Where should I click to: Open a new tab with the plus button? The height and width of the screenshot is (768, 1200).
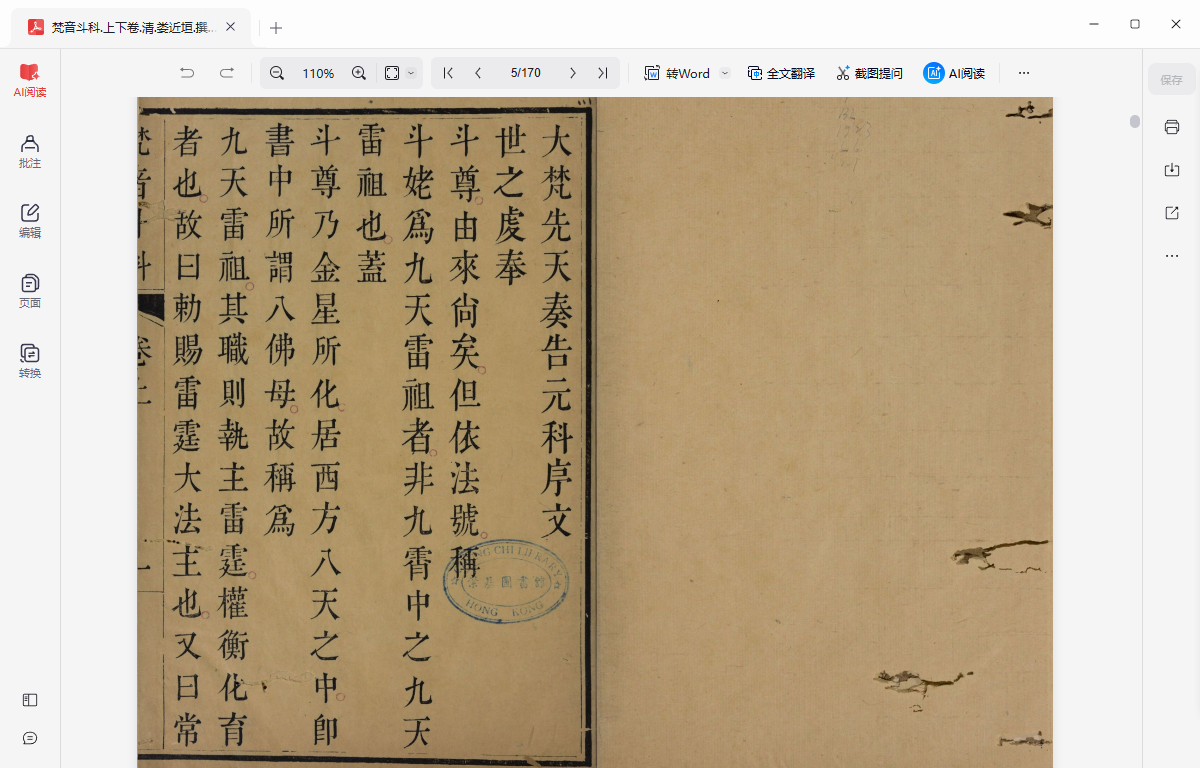coord(276,28)
